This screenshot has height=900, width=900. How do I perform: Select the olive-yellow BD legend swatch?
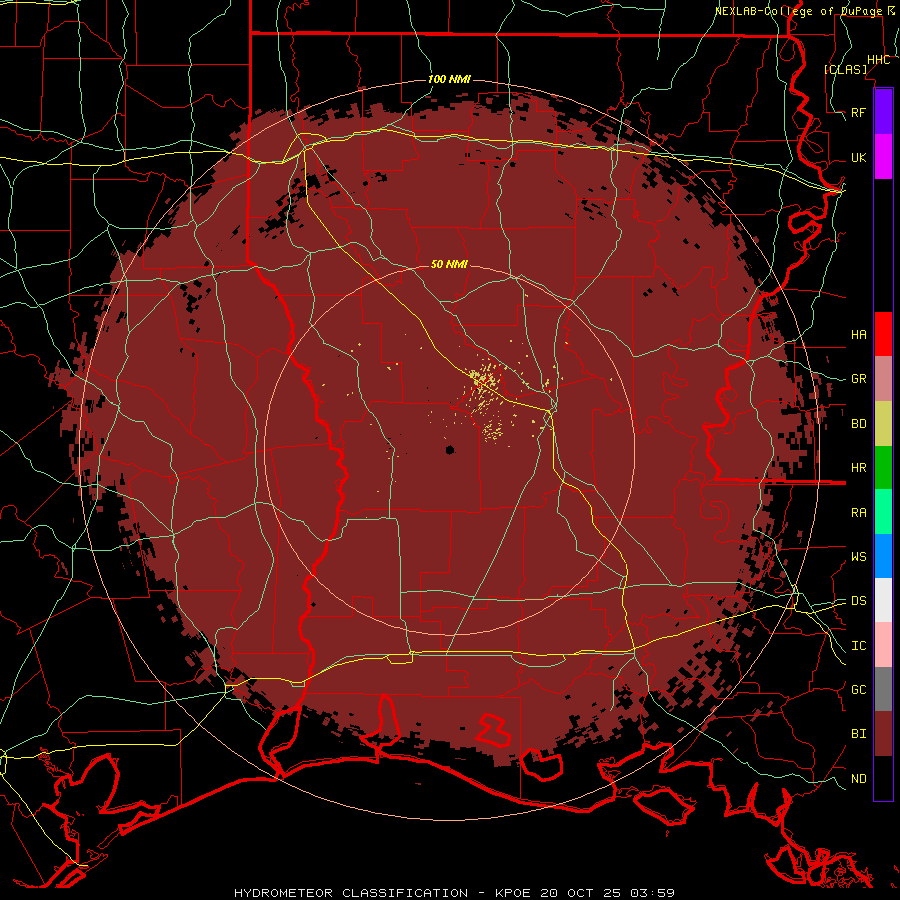pos(883,424)
